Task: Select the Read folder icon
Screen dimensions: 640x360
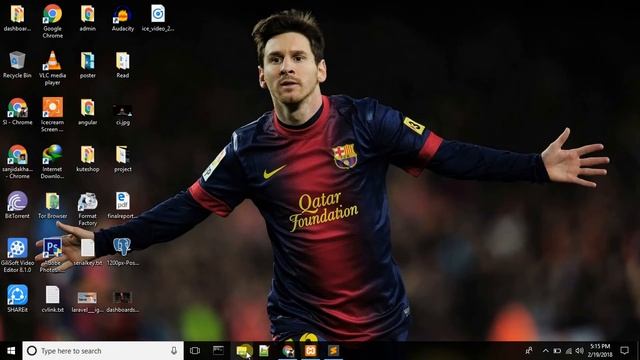Action: pos(122,65)
